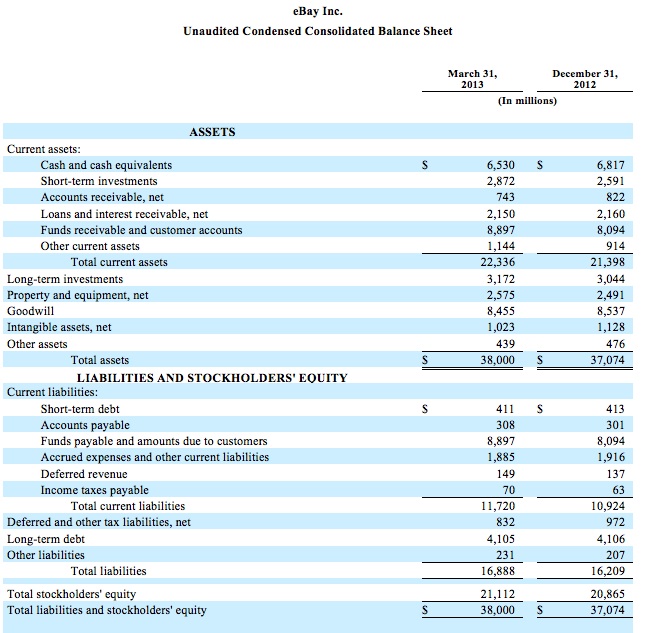This screenshot has width=645, height=633.
Task: Click goodwill value 8,455
Action: 501,311
